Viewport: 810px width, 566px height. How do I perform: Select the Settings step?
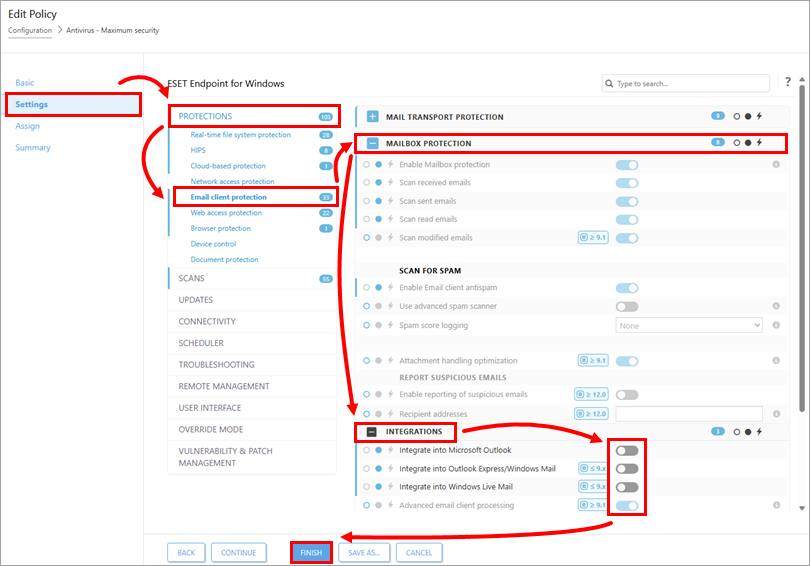click(72, 104)
